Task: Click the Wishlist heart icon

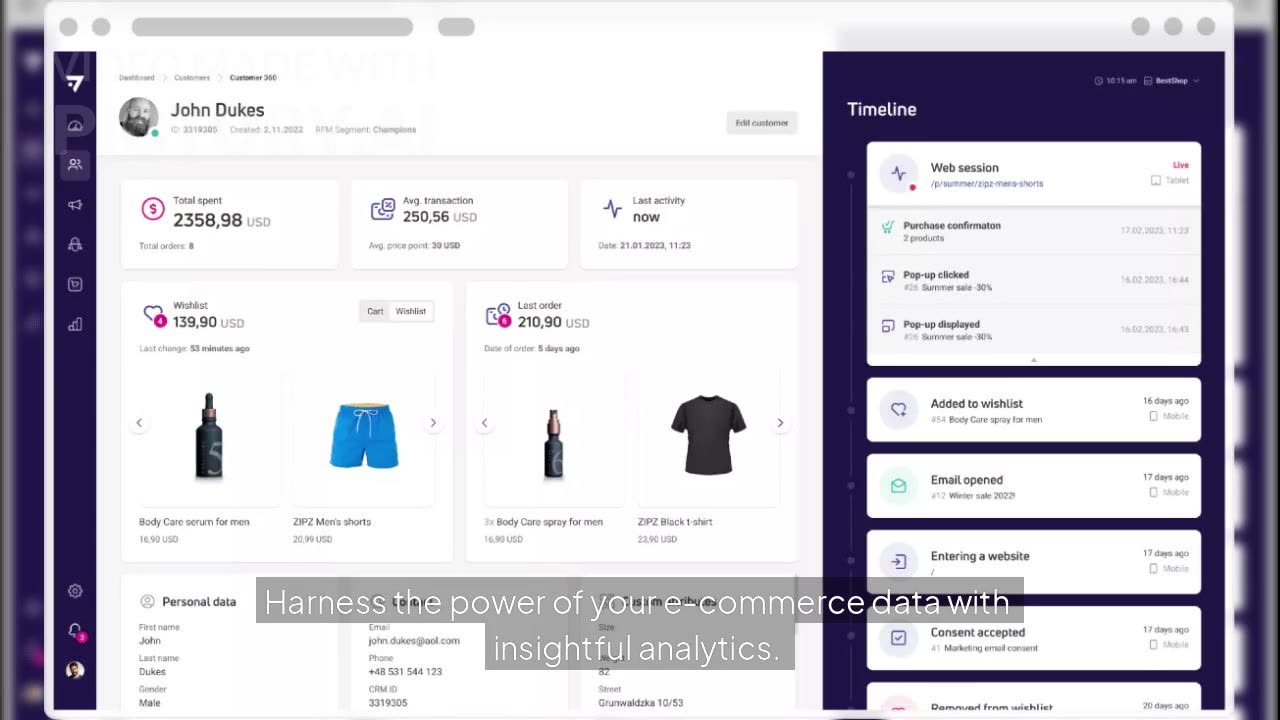Action: (153, 315)
